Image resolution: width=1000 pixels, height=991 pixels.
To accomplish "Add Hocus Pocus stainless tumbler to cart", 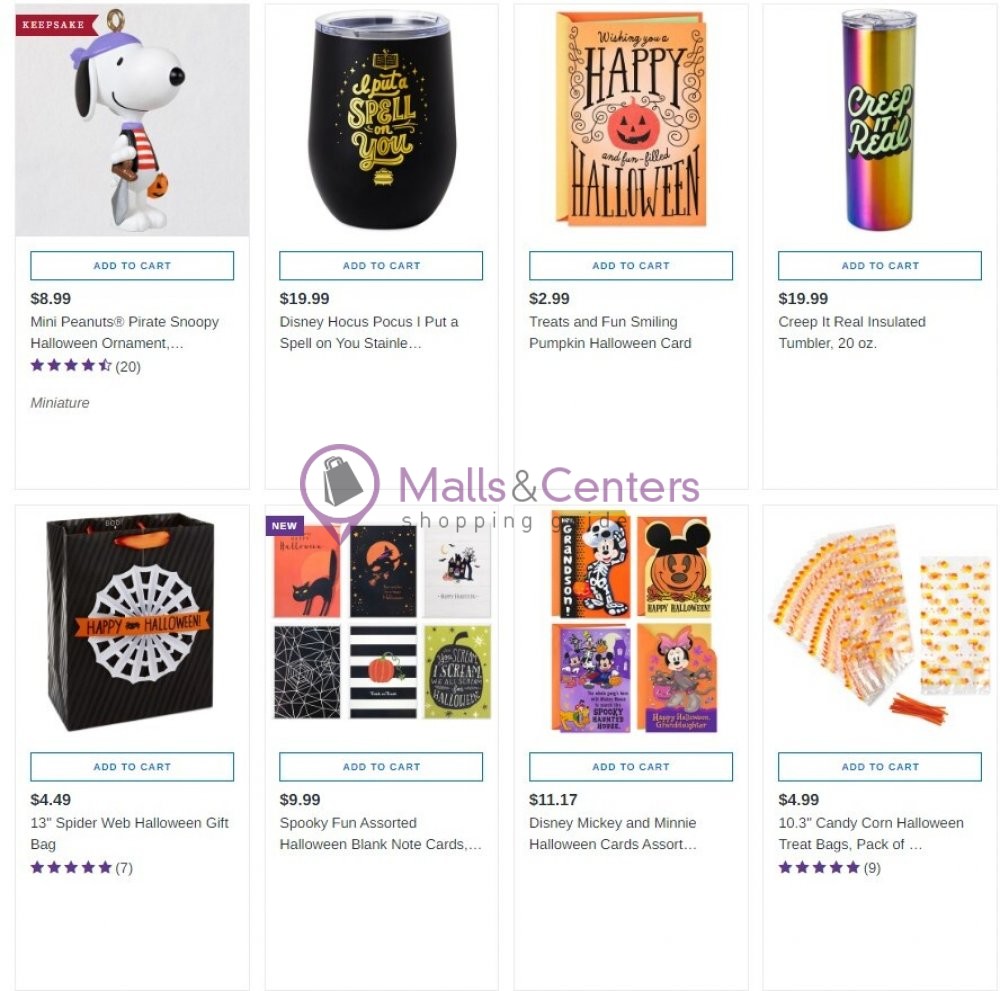I will click(381, 265).
